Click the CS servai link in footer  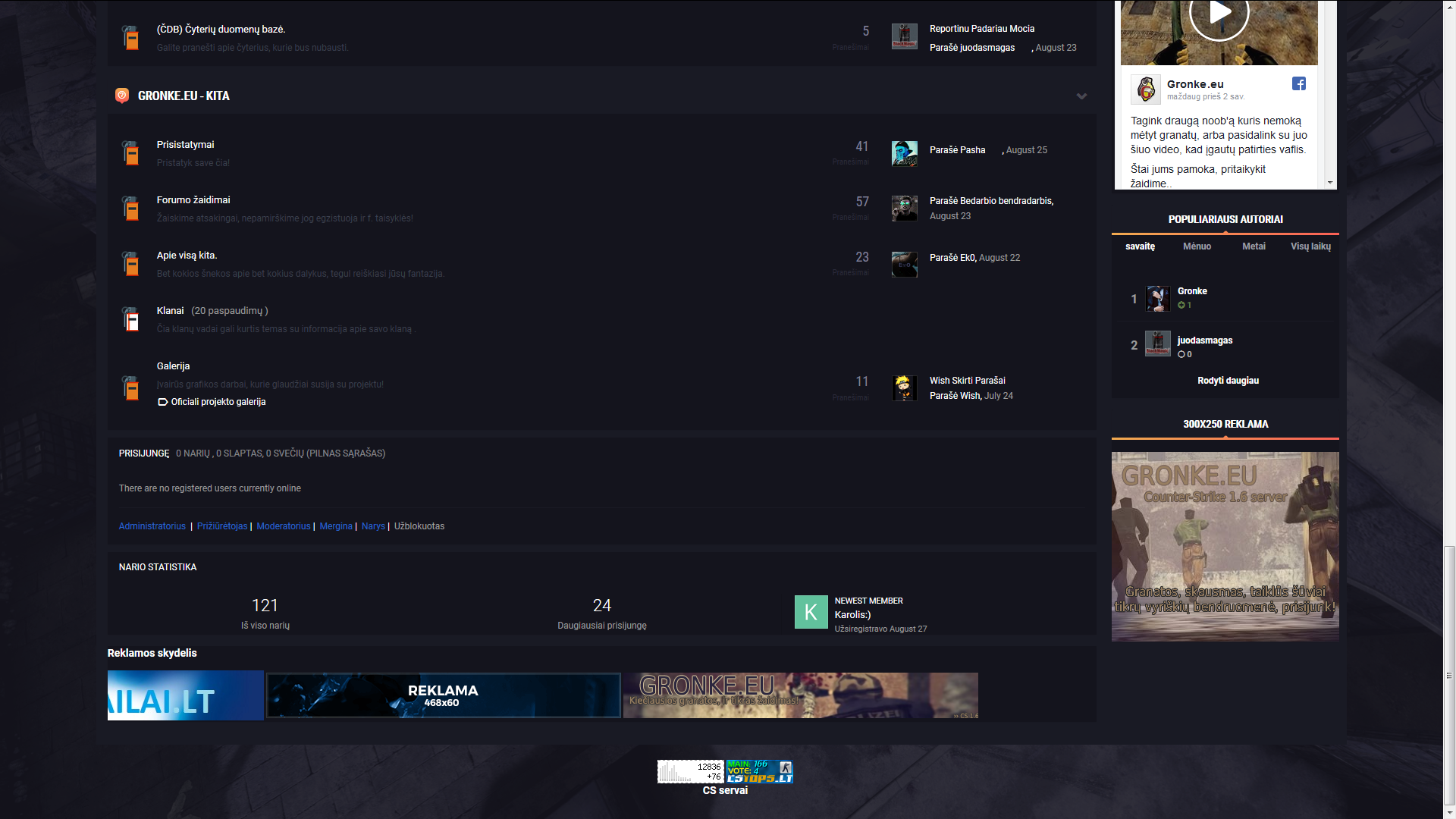[725, 790]
